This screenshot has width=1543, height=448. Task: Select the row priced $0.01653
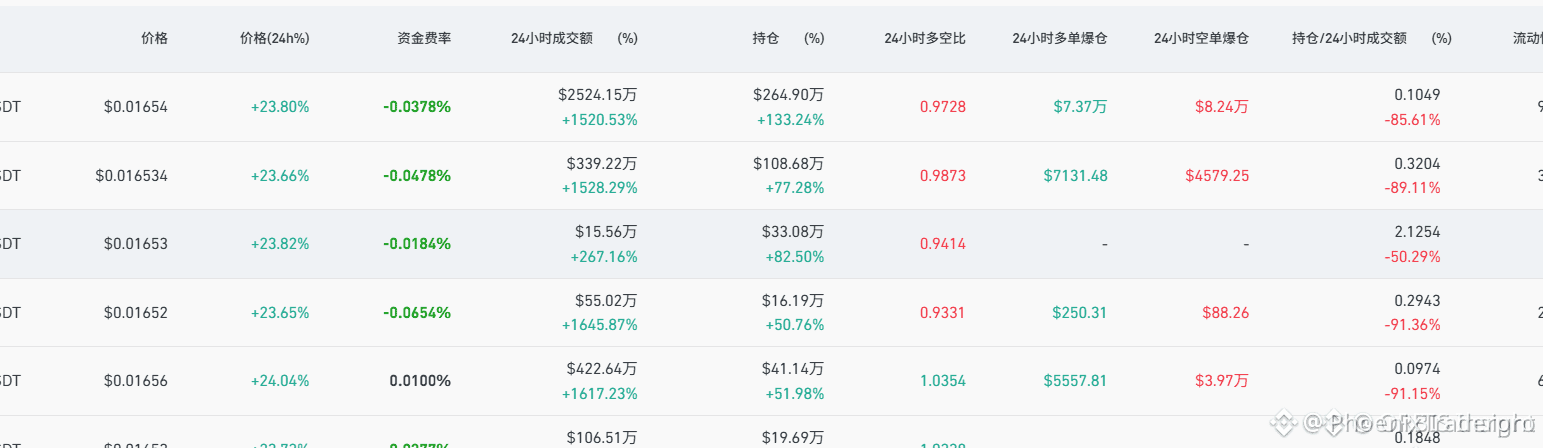pyautogui.click(x=771, y=244)
